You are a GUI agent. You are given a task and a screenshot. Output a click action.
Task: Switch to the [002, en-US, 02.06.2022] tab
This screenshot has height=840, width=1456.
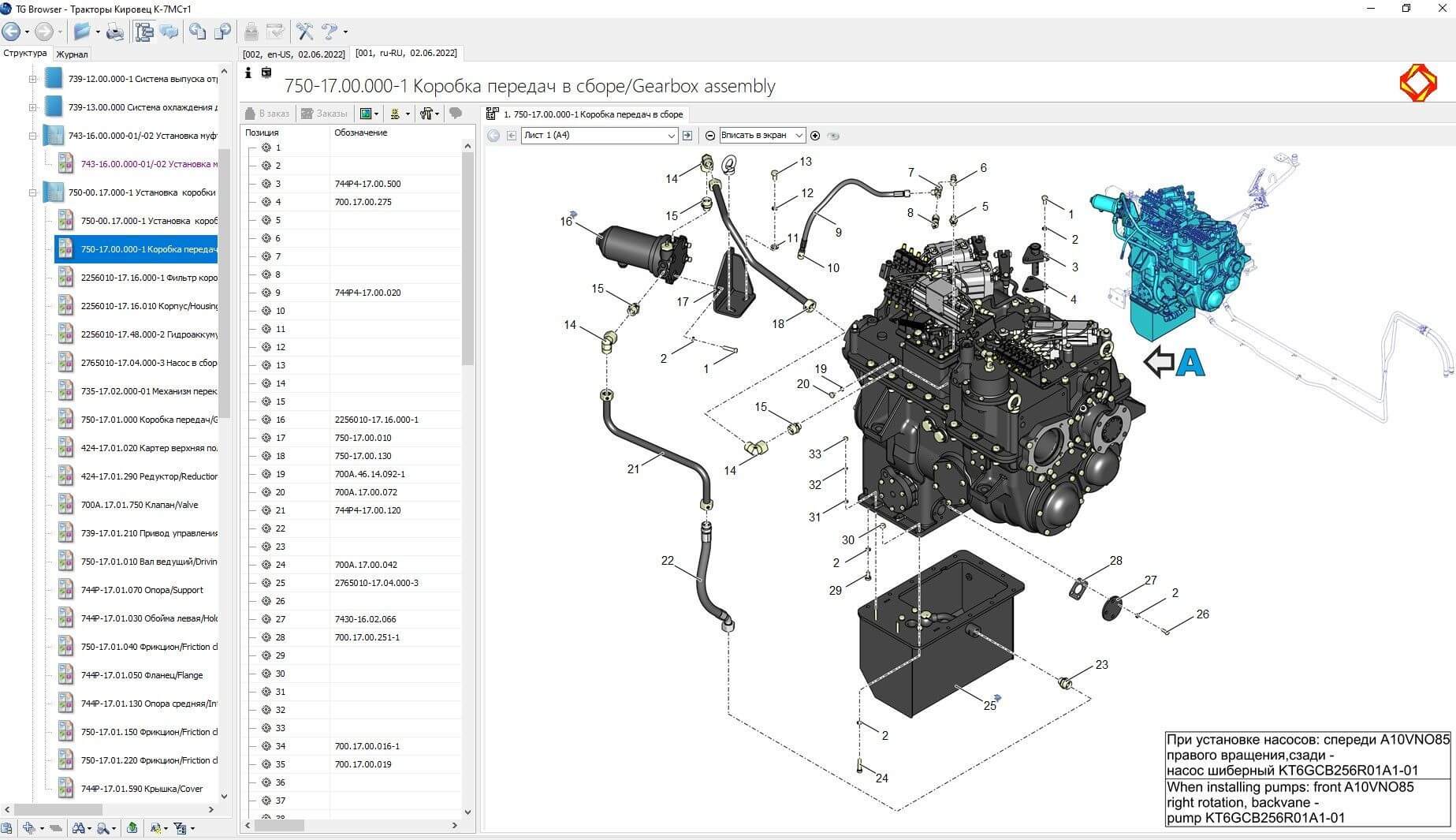pyautogui.click(x=293, y=54)
